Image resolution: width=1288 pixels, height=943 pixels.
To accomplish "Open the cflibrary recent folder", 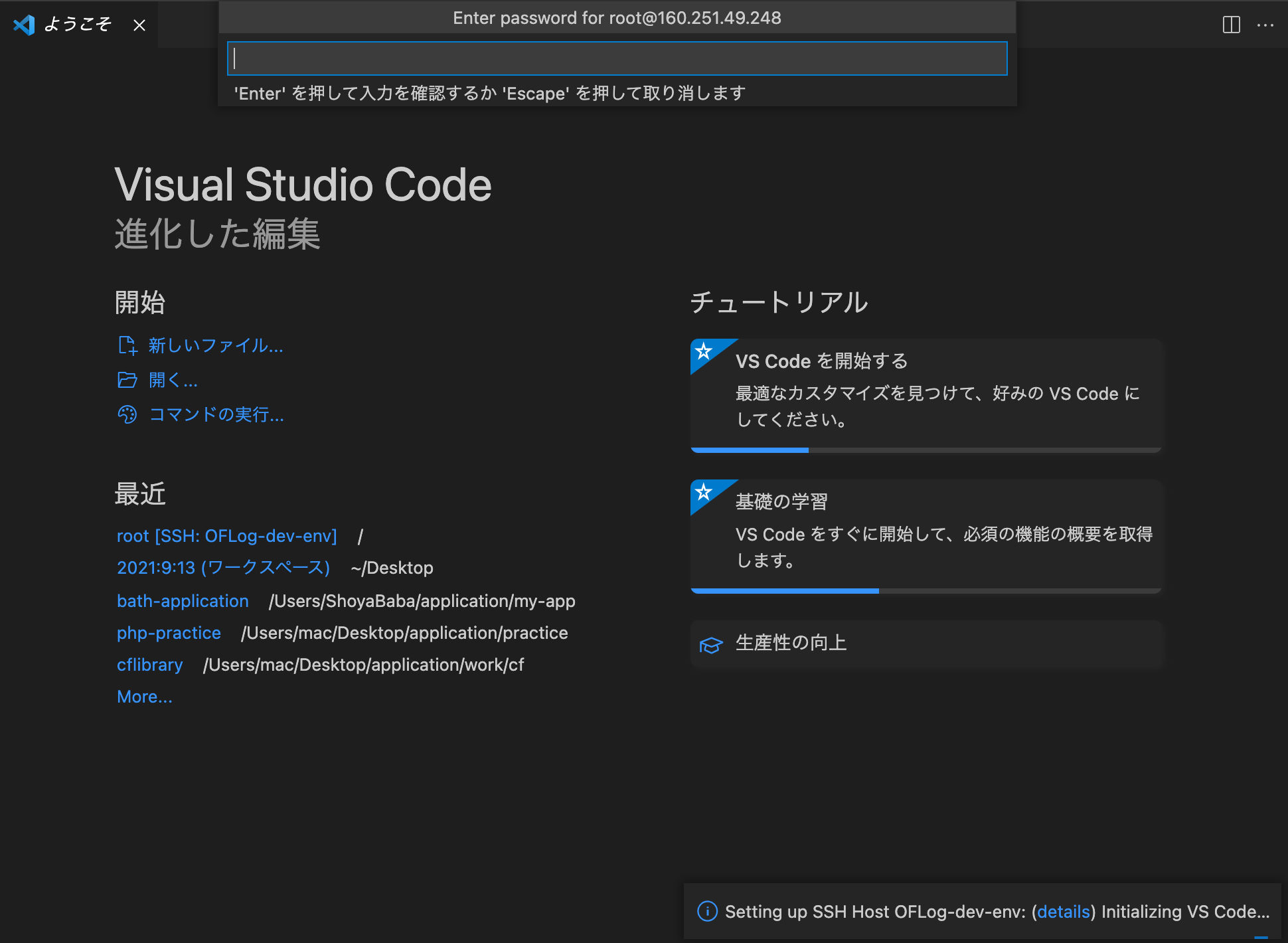I will pos(150,664).
